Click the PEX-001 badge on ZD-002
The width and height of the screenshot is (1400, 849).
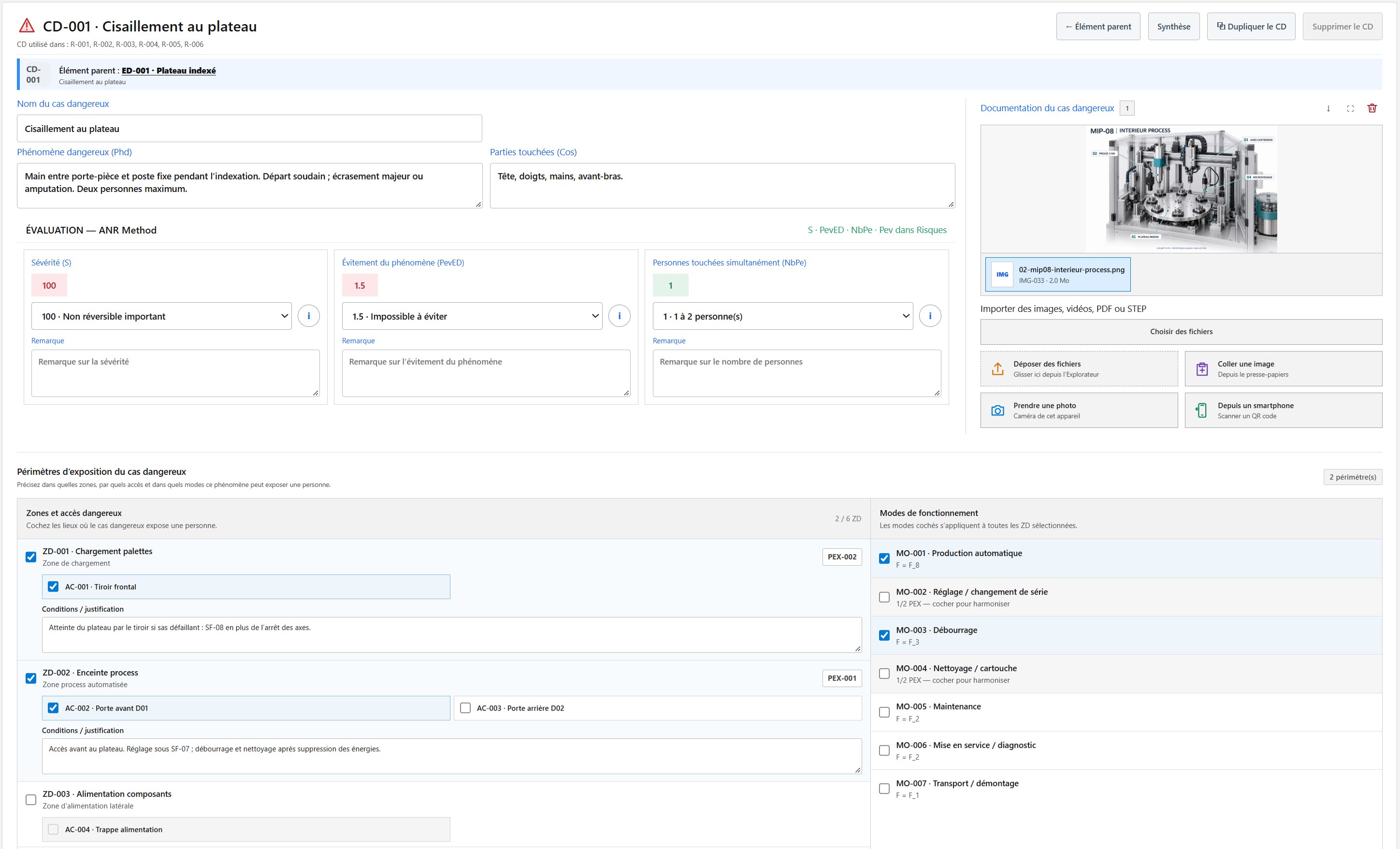[842, 678]
